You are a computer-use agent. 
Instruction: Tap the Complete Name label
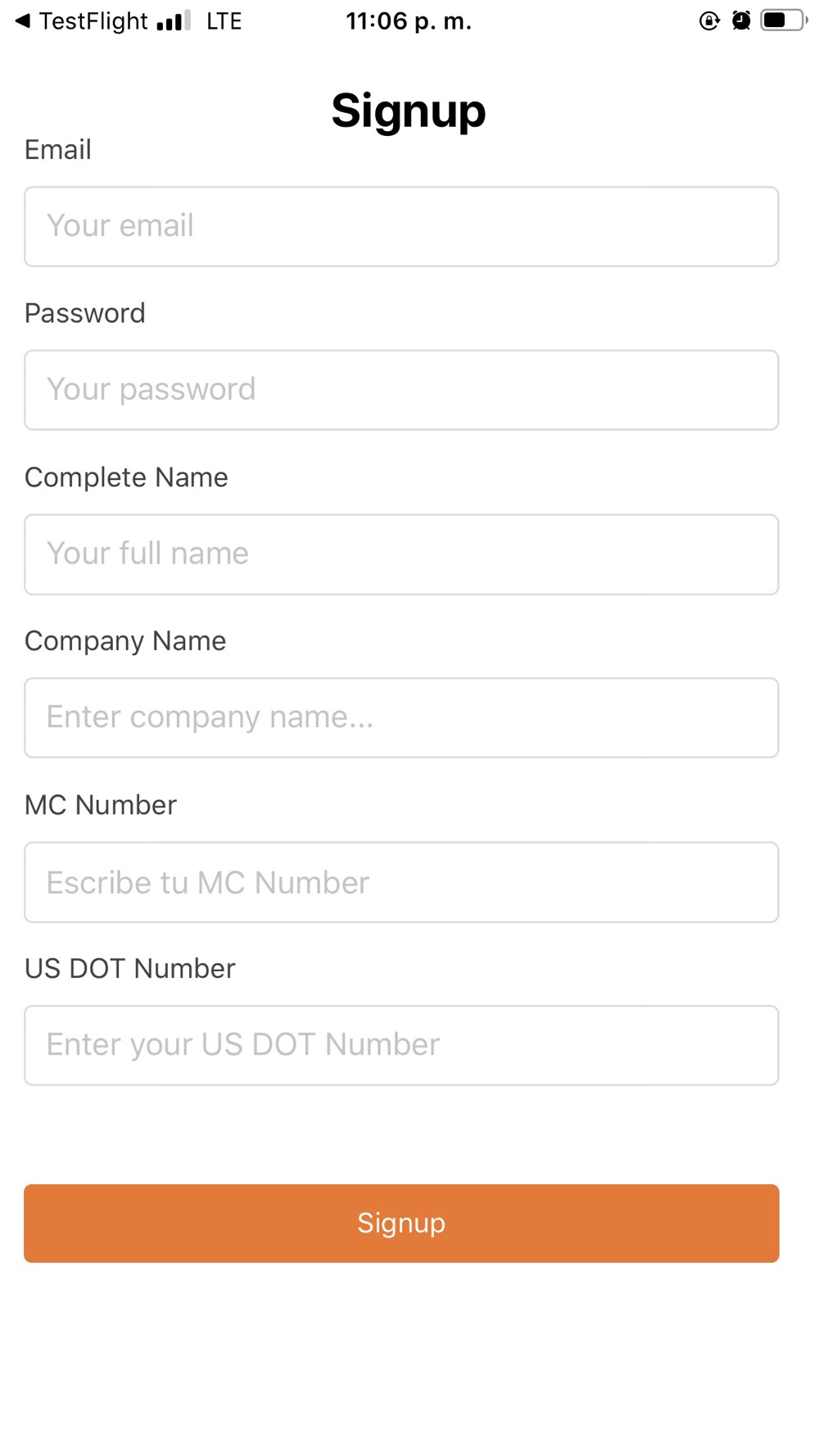tap(126, 477)
